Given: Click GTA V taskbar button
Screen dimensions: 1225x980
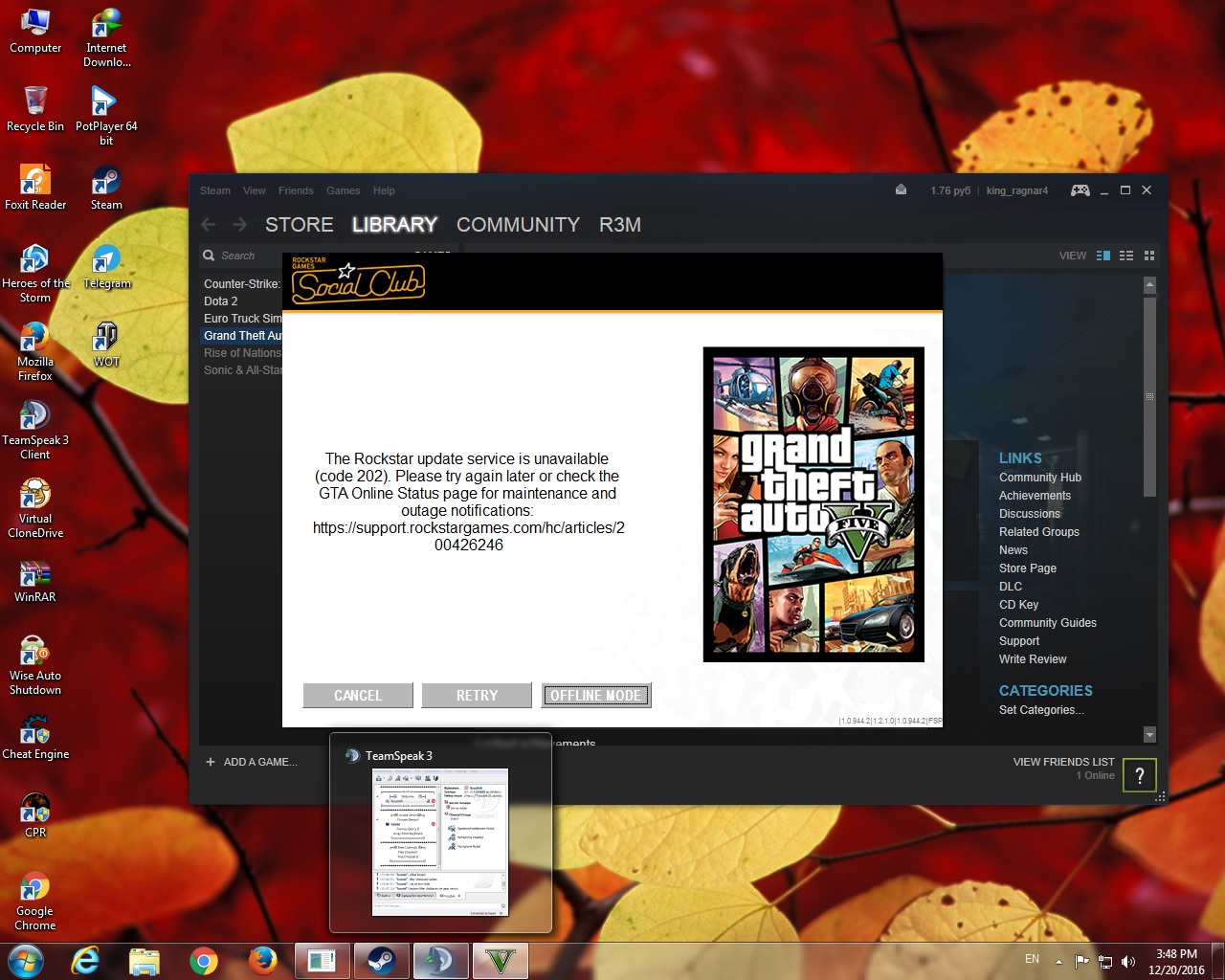Looking at the screenshot, I should tap(501, 961).
